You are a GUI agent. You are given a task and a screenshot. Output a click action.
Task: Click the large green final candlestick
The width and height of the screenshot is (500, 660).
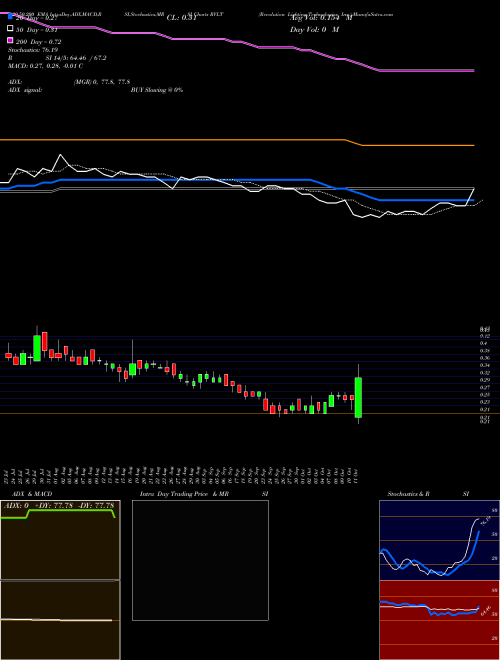359,397
